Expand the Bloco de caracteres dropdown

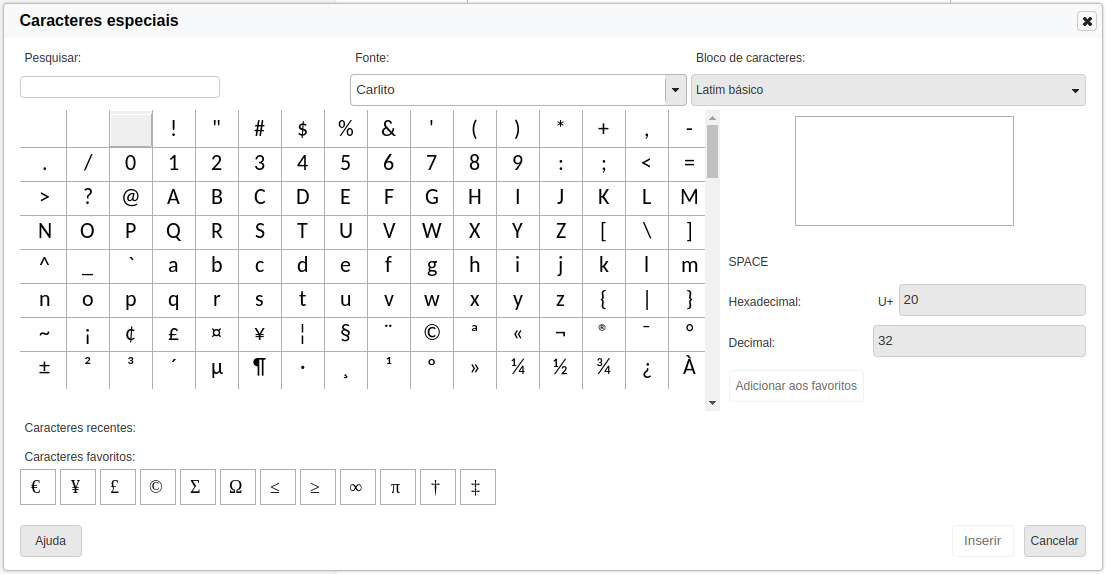tap(1076, 90)
